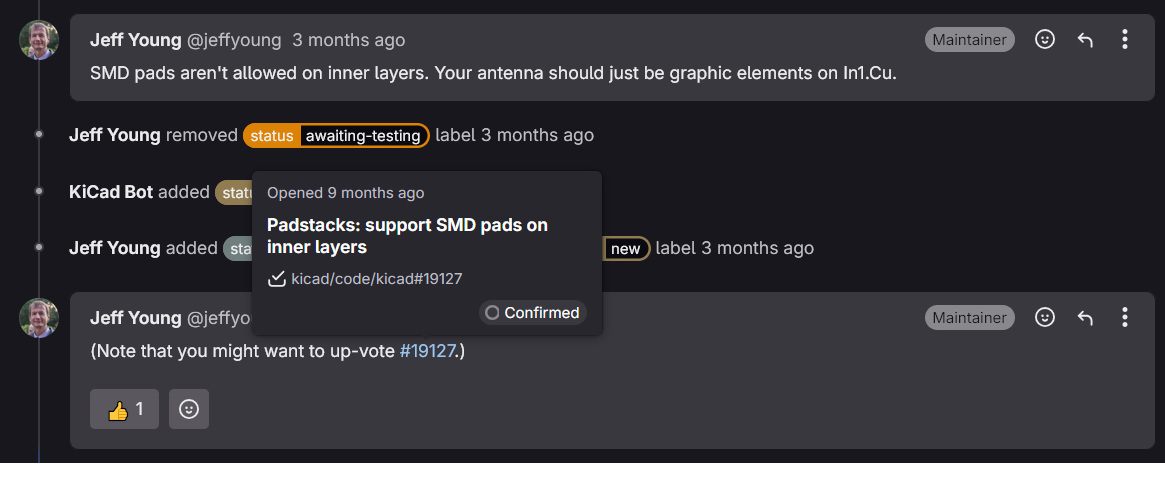Image resolution: width=1165 pixels, height=487 pixels.
Task: Click Jeff Young avatar on first comment
Action: click(x=39, y=40)
